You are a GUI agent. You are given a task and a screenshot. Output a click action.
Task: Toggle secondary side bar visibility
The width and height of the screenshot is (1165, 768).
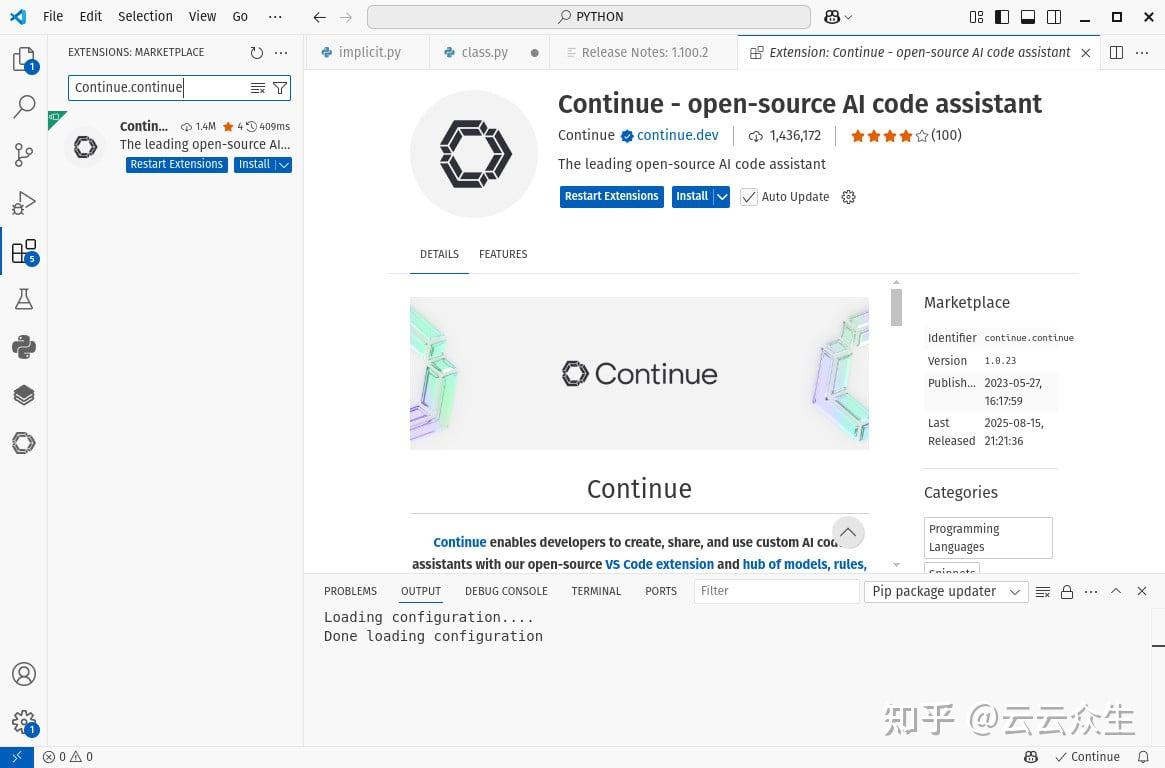pos(1054,17)
